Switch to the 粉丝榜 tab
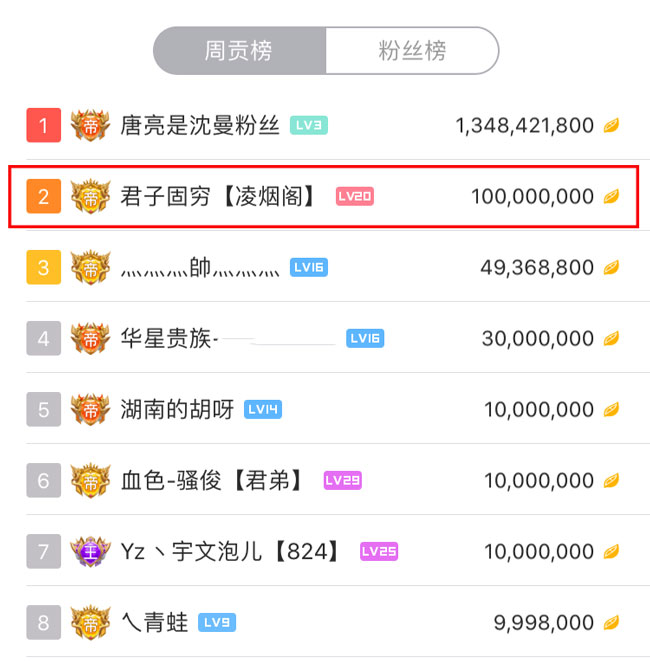650x661 pixels. (x=412, y=51)
